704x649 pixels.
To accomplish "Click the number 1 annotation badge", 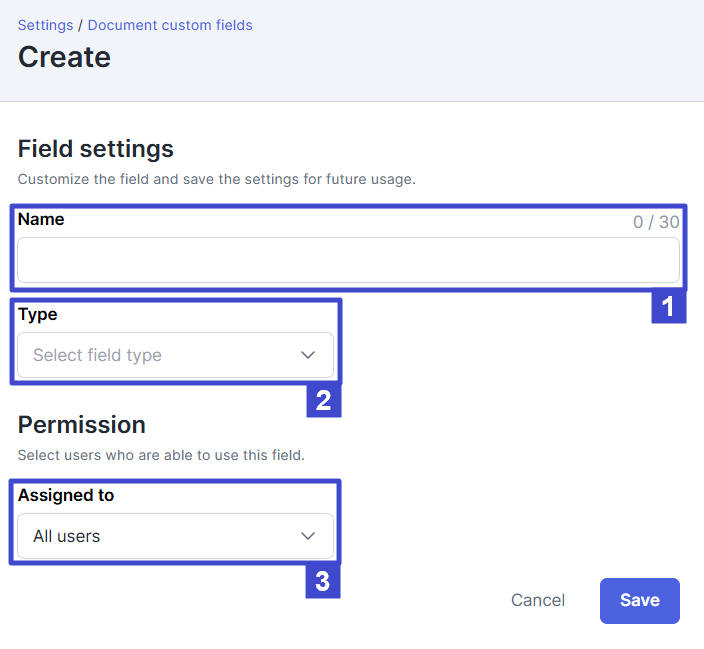I will pyautogui.click(x=669, y=307).
